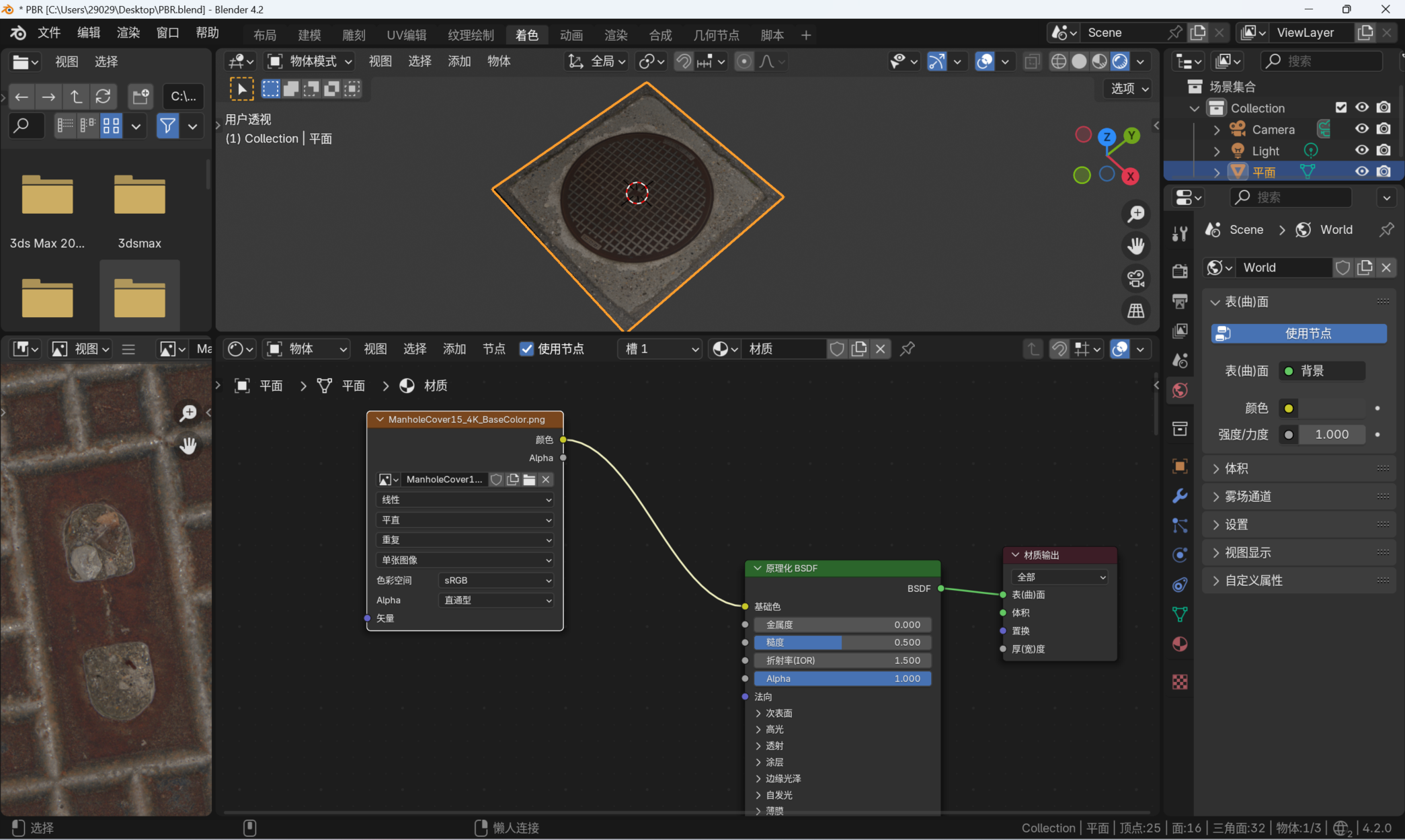
Task: Uncheck the Use Nodes checkbox
Action: [527, 349]
